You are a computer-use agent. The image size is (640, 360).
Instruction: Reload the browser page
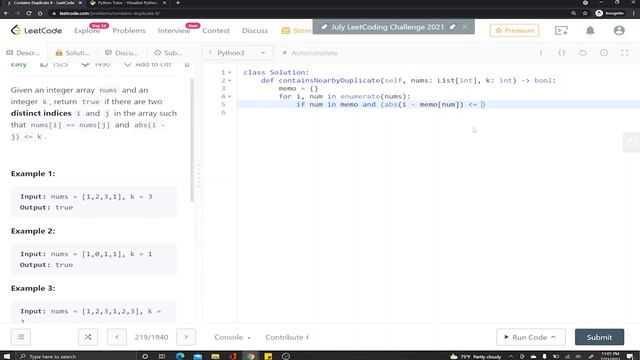[x=29, y=13]
